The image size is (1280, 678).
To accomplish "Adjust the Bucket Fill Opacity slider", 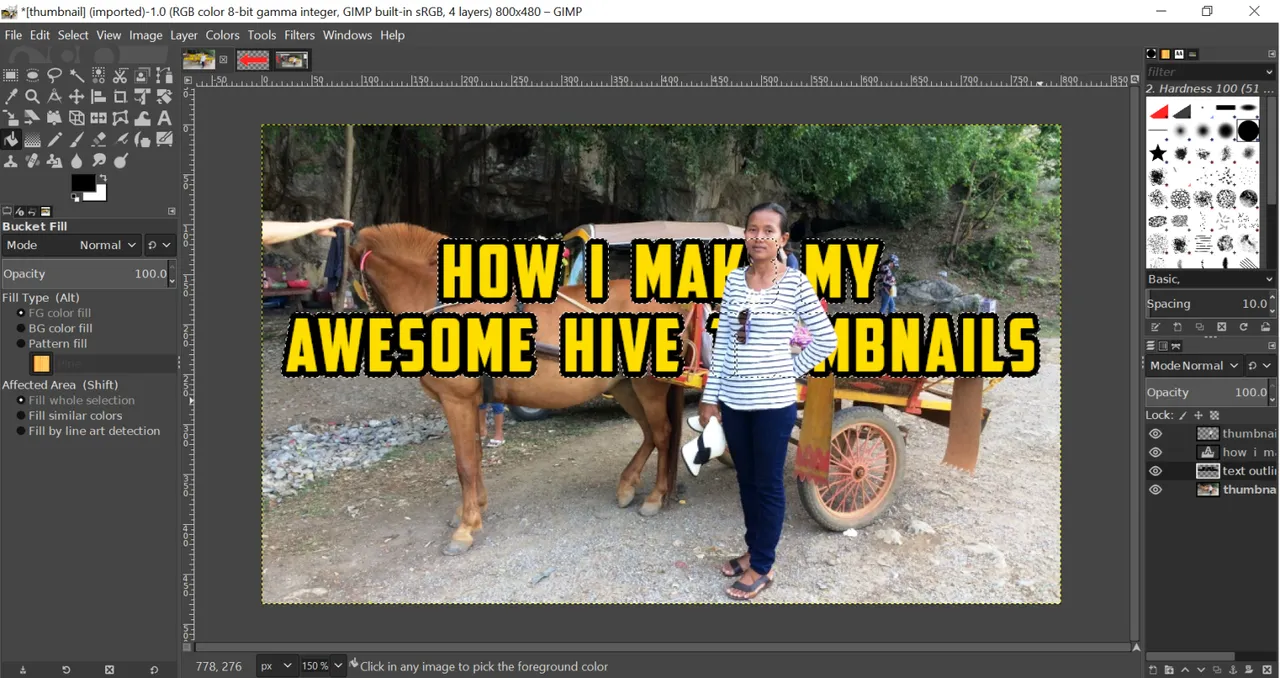I will pyautogui.click(x=87, y=274).
